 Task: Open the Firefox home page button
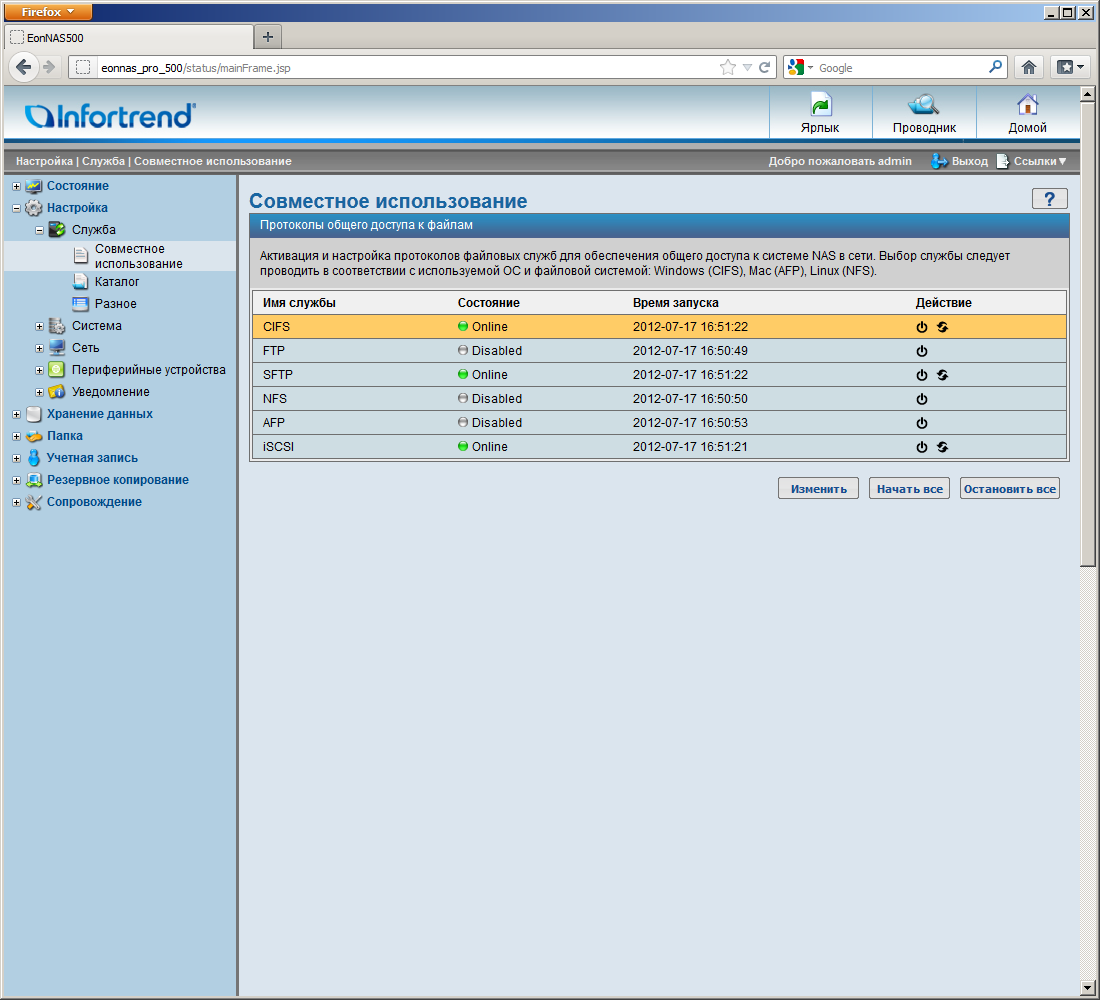(x=1028, y=67)
